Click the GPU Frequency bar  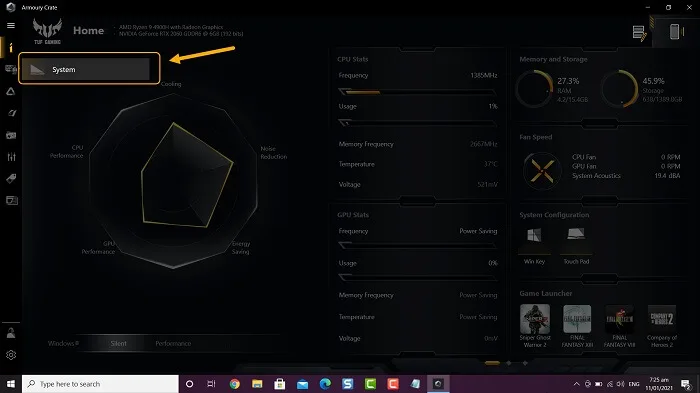pyautogui.click(x=417, y=245)
